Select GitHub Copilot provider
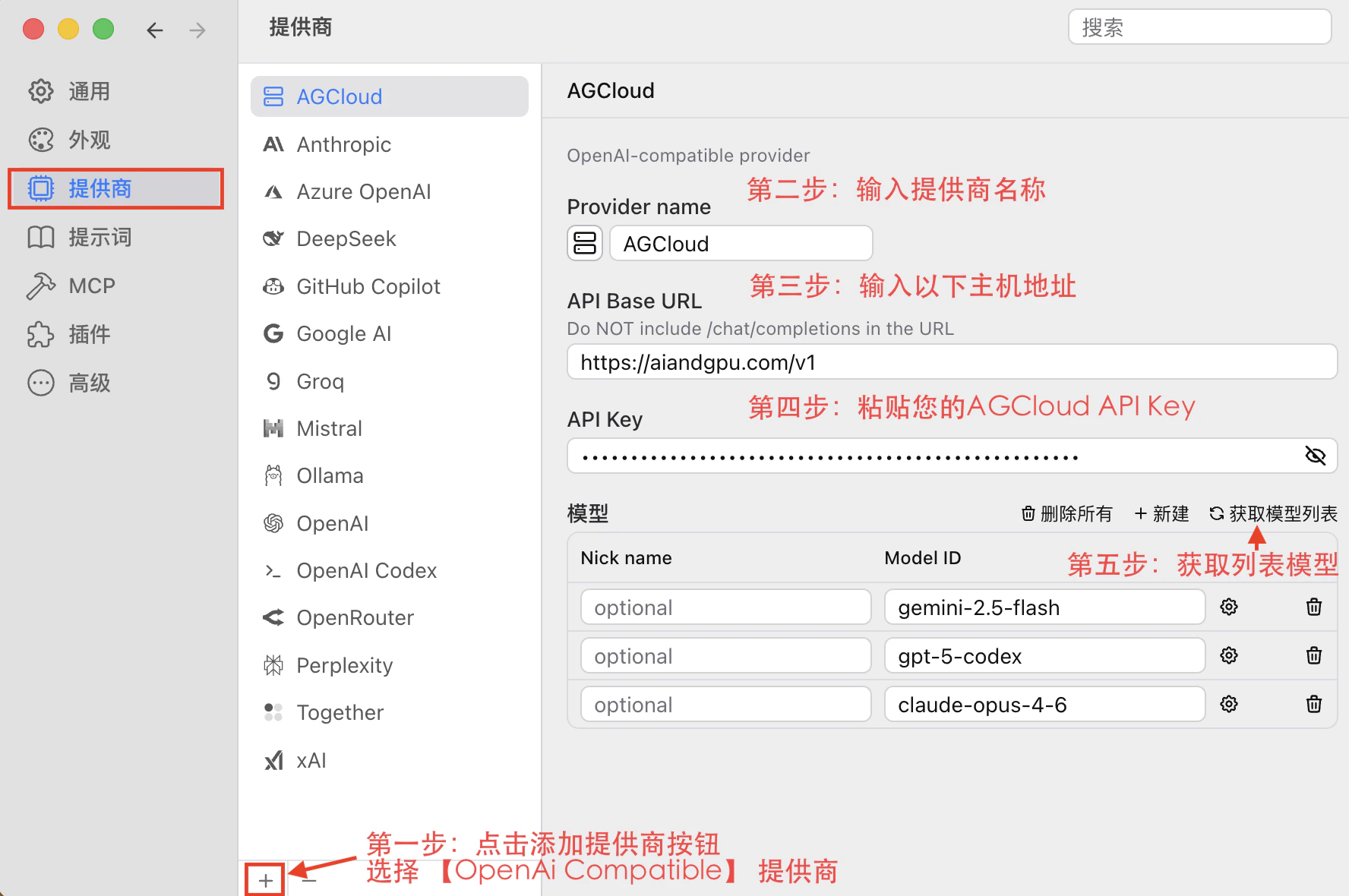The width and height of the screenshot is (1349, 896). click(x=390, y=286)
